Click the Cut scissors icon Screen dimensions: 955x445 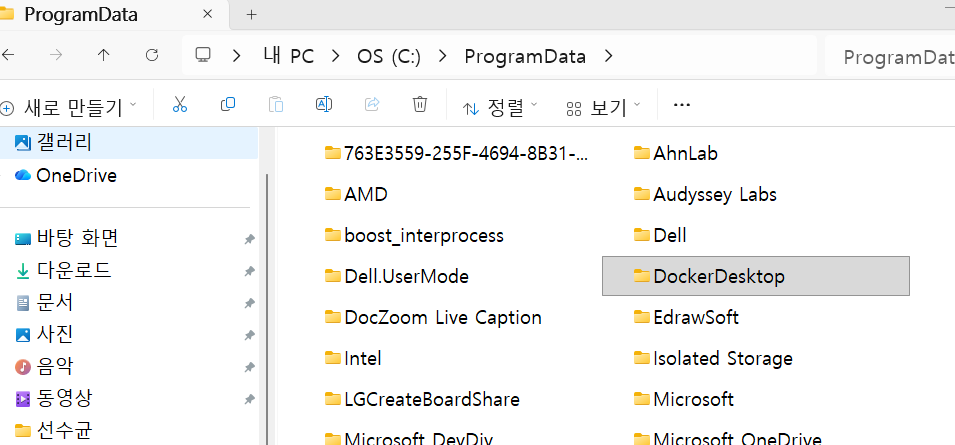pos(180,105)
